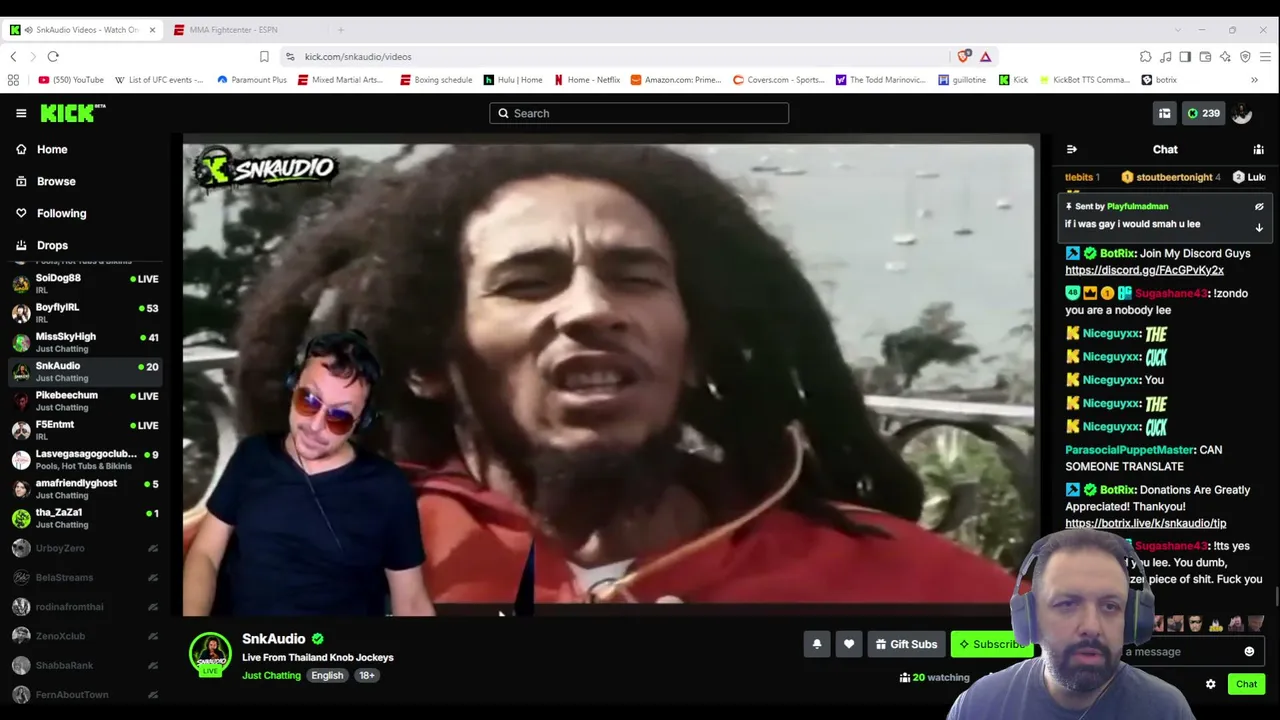1280x720 pixels.
Task: Open the SoiDog88 channel in sidebar
Action: (85, 284)
